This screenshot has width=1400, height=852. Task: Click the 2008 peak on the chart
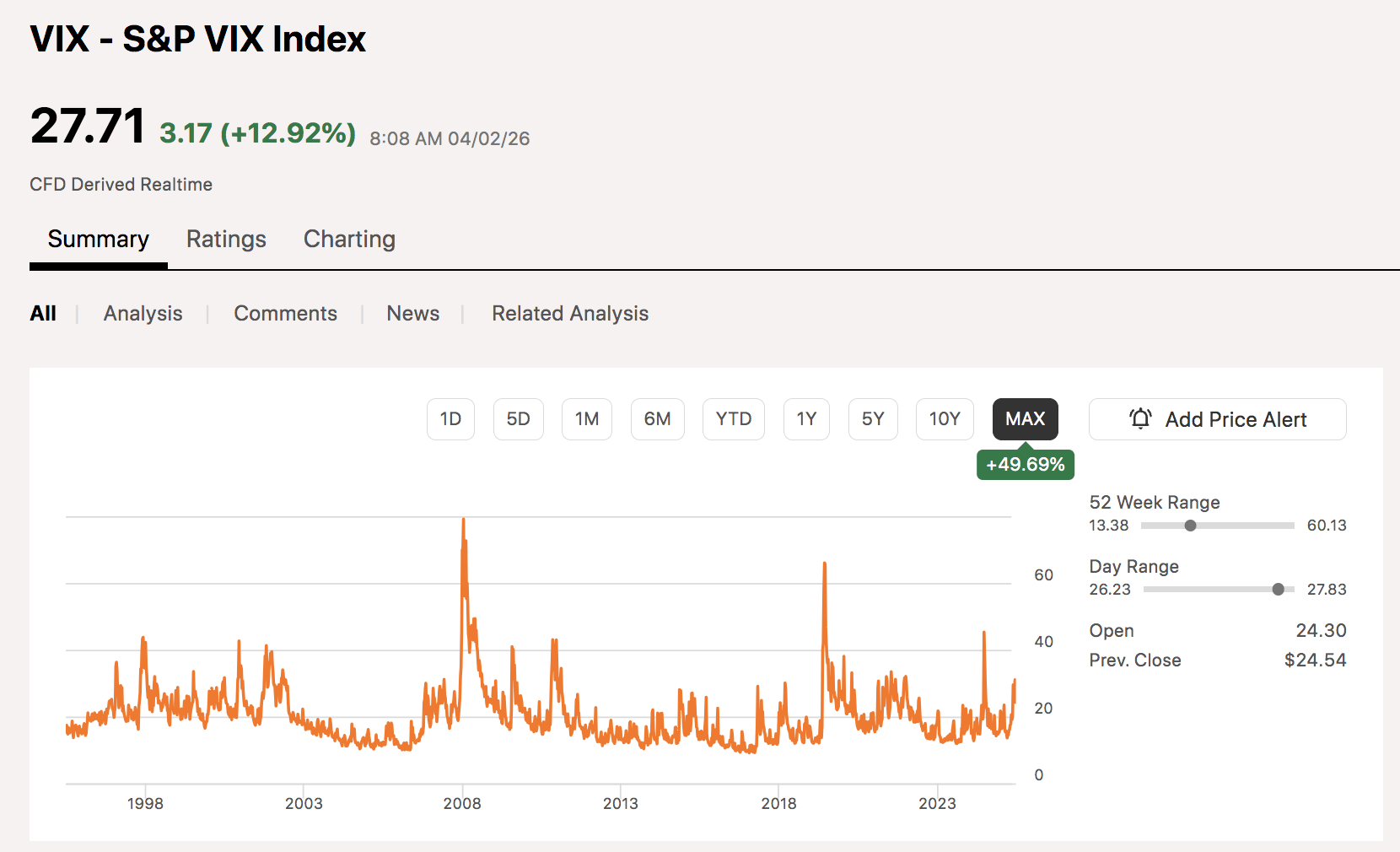pyautogui.click(x=463, y=521)
